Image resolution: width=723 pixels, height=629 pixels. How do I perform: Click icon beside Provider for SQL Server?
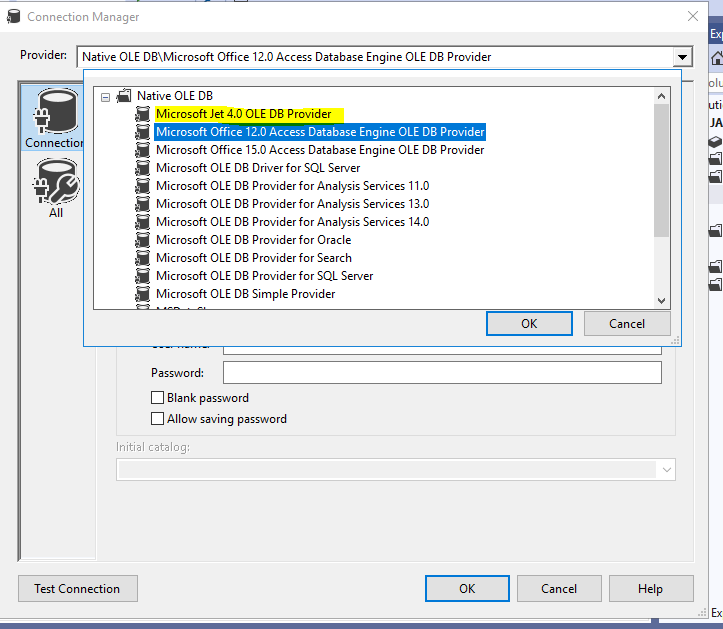click(142, 276)
